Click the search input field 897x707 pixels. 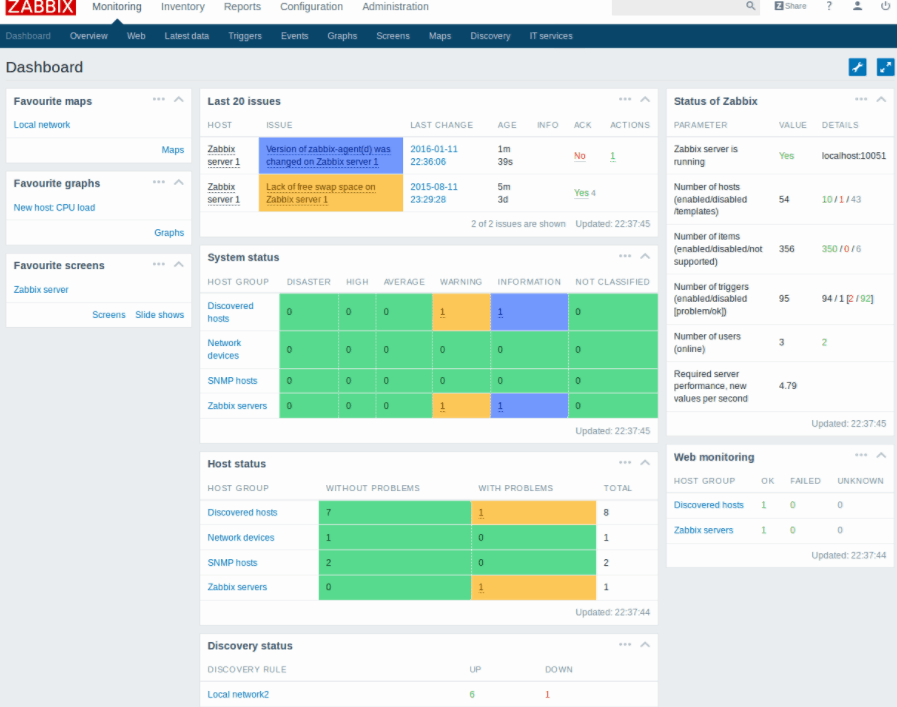point(678,6)
